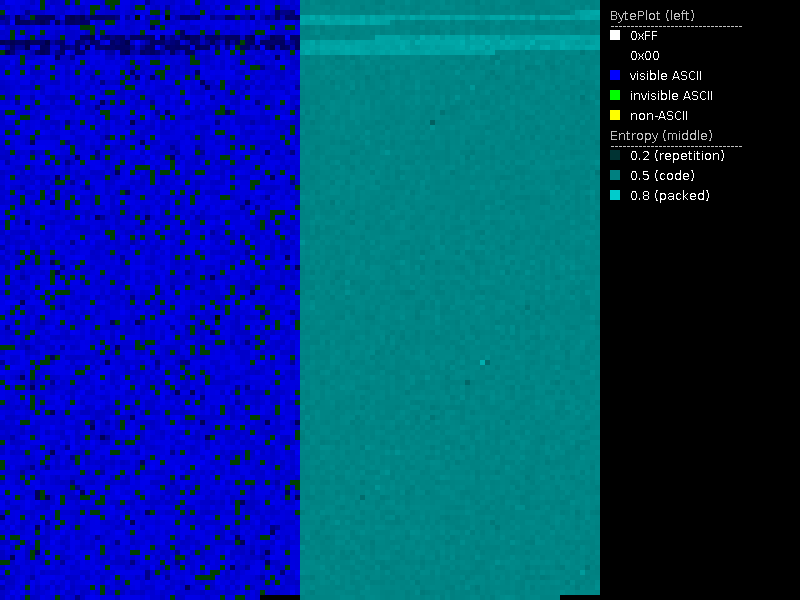This screenshot has width=800, height=600.
Task: Select the 0.2 (repetition) label
Action: [x=677, y=156]
